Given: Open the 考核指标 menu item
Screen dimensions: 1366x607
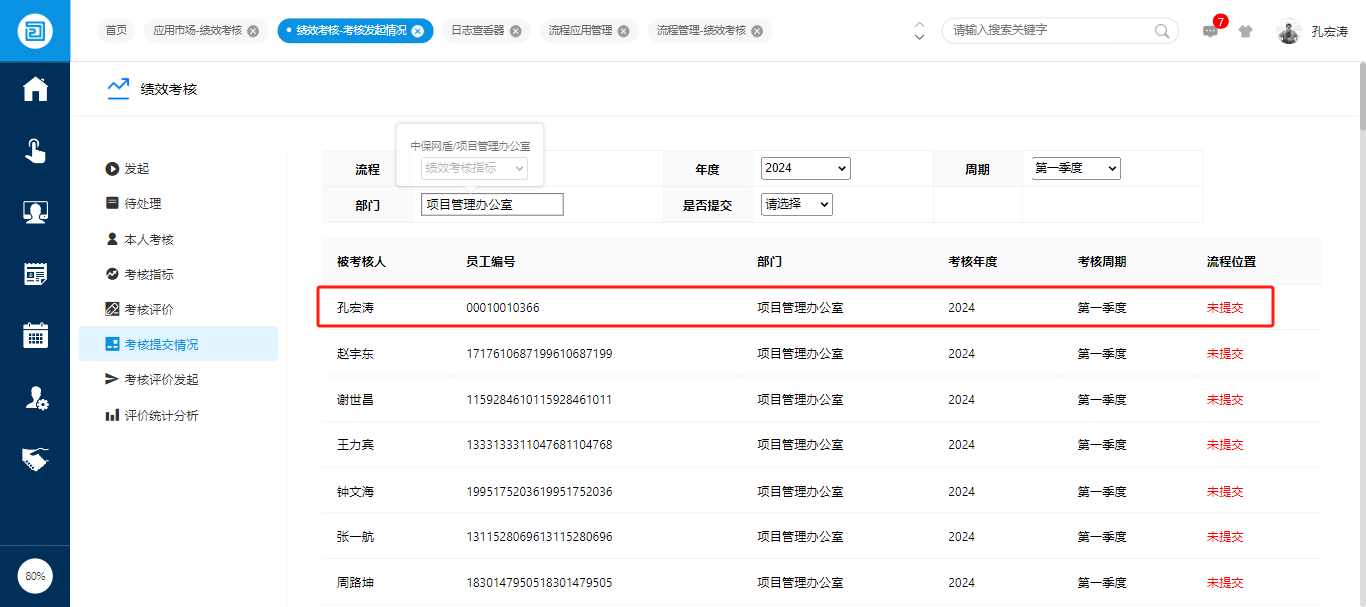Looking at the screenshot, I should click(x=178, y=274).
